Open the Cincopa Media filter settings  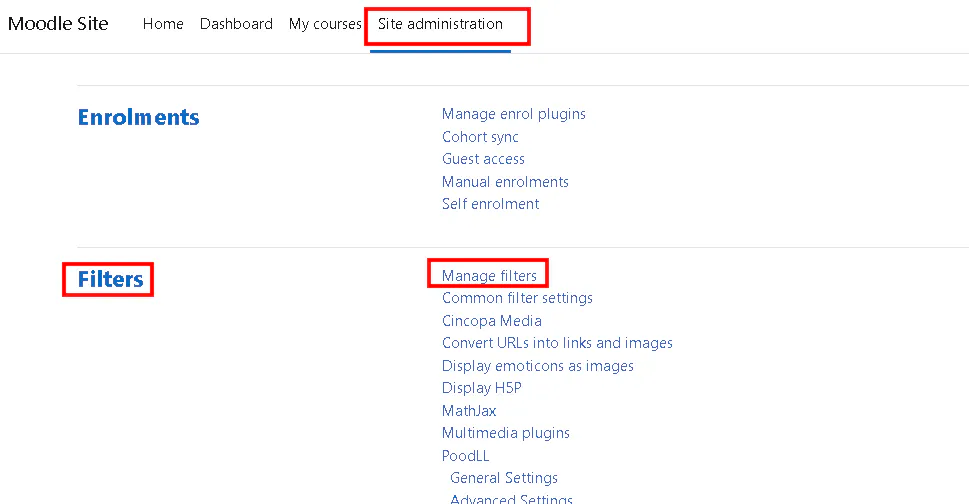[492, 321]
